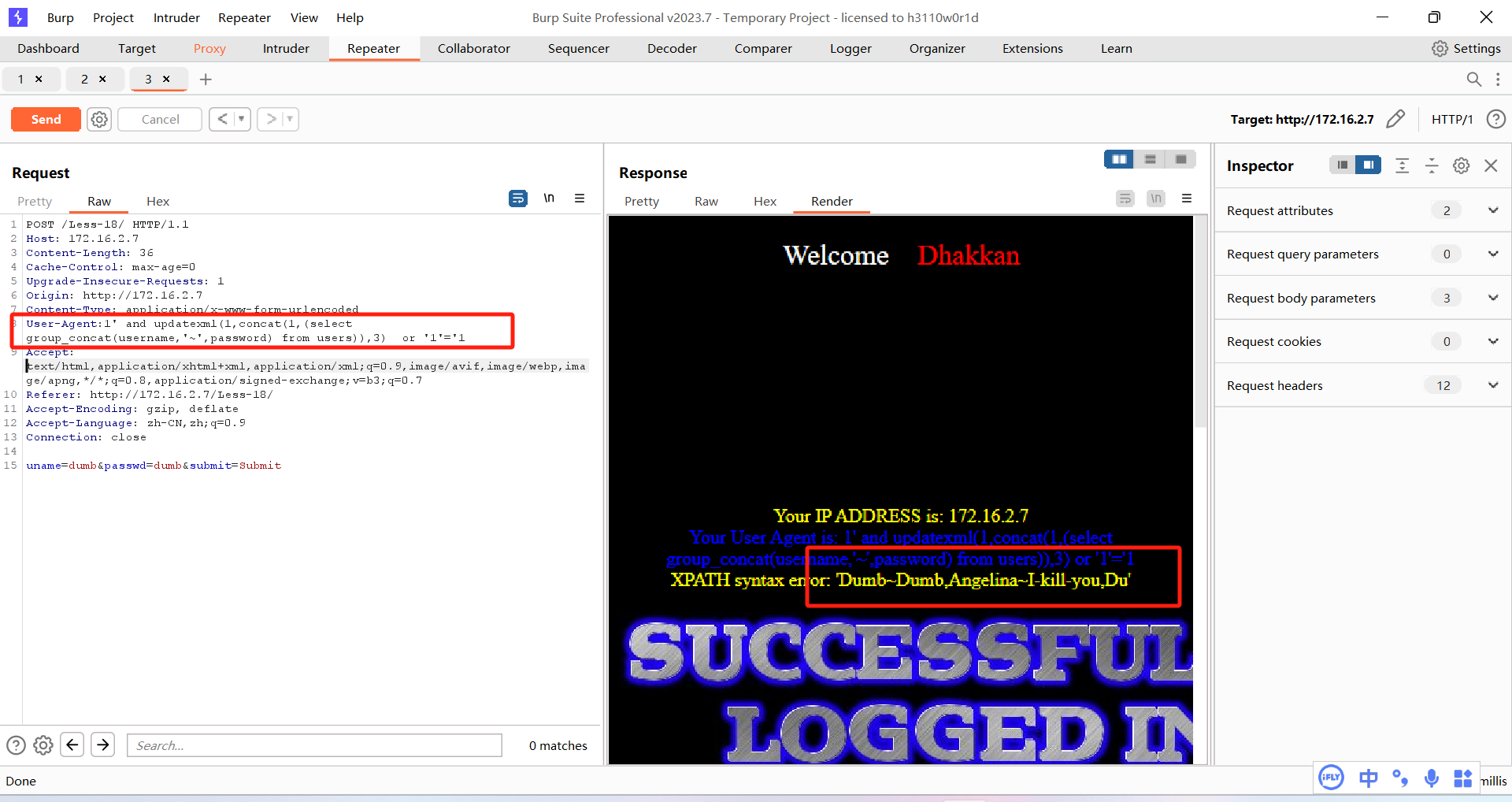The width and height of the screenshot is (1512, 802).
Task: Switch to the Decoder tab
Action: 671,48
